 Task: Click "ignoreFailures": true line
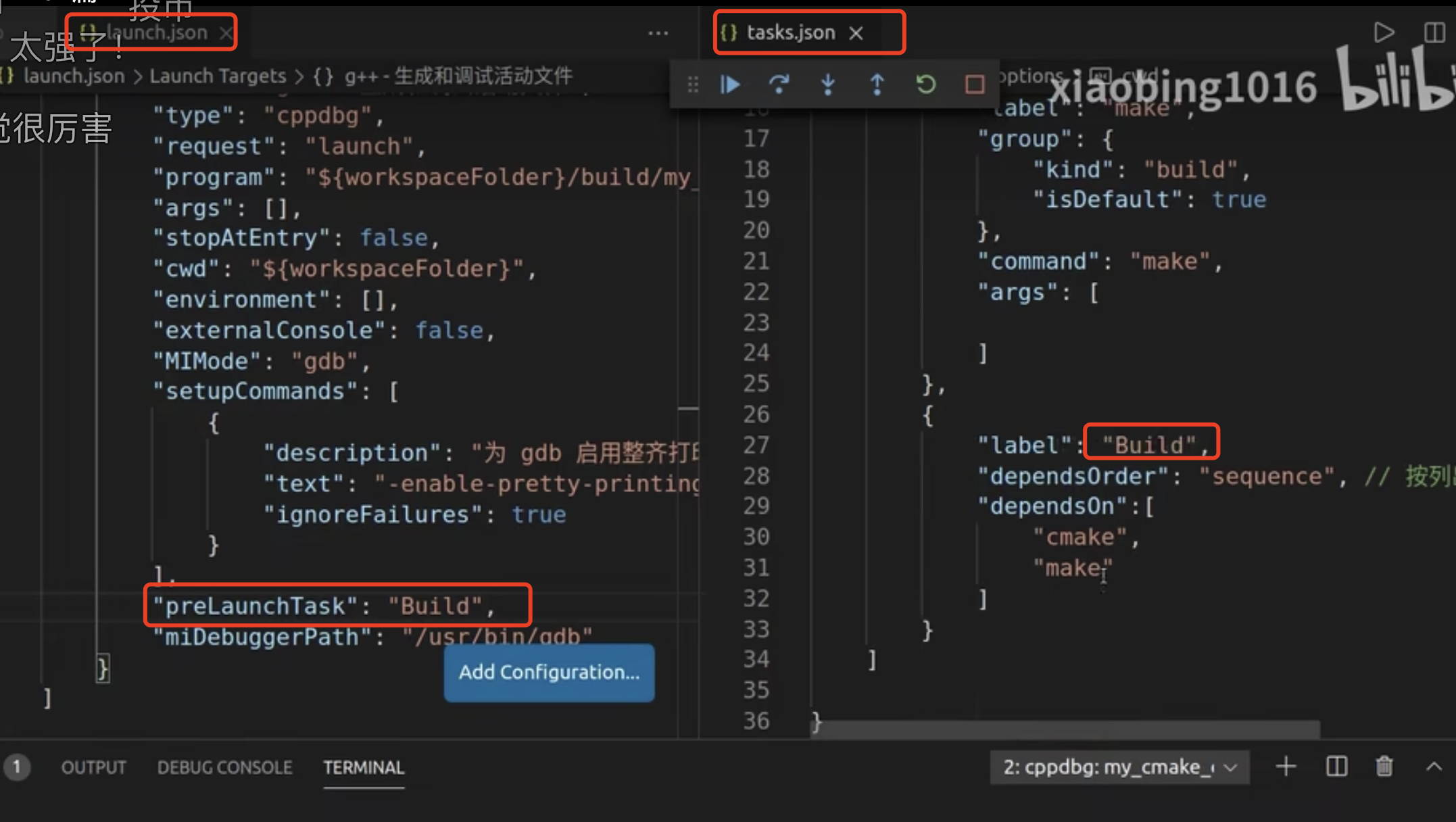tap(414, 514)
